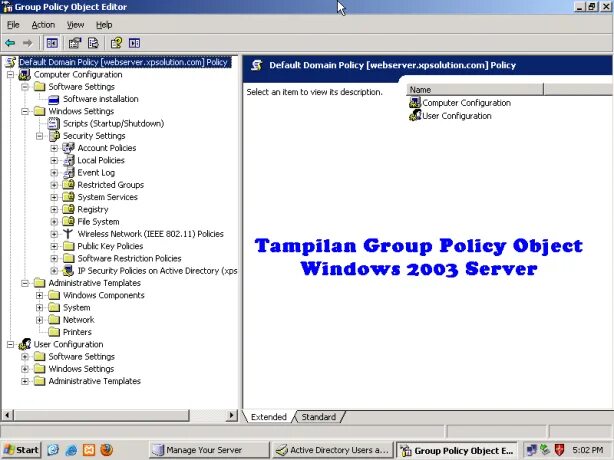614x460 pixels.
Task: Click the Back arrow toolbar icon
Action: 10,43
